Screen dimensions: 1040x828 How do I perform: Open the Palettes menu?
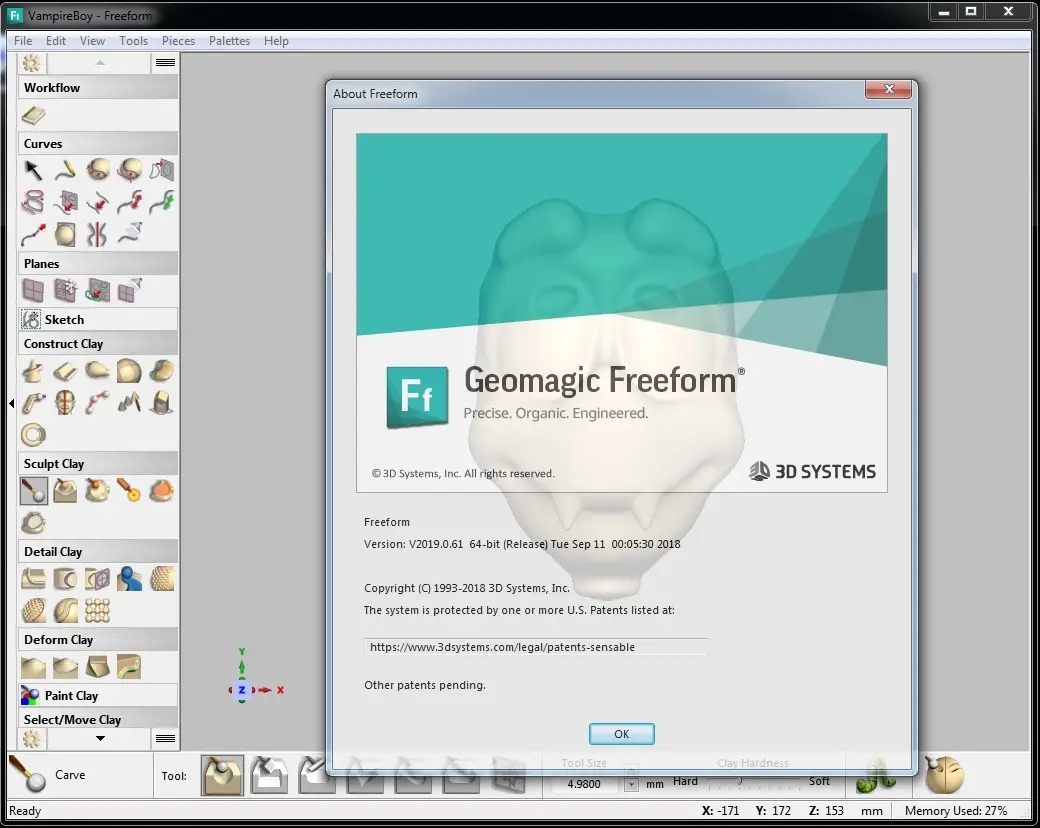[x=229, y=40]
